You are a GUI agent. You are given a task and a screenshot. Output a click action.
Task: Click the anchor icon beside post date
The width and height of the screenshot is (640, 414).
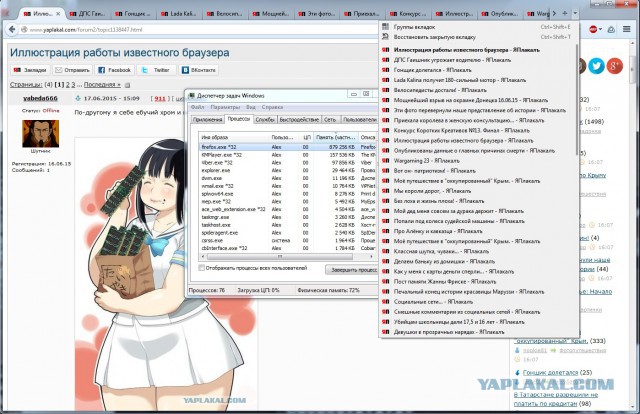click(78, 98)
